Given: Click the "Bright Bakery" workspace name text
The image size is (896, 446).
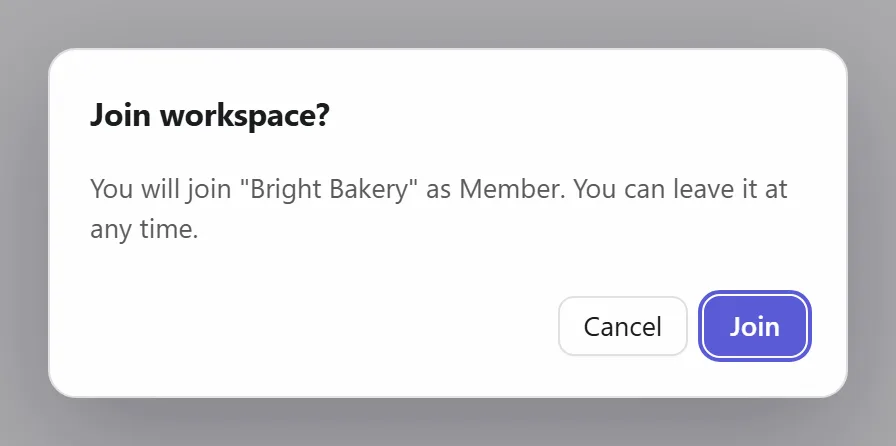Looking at the screenshot, I should (330, 189).
